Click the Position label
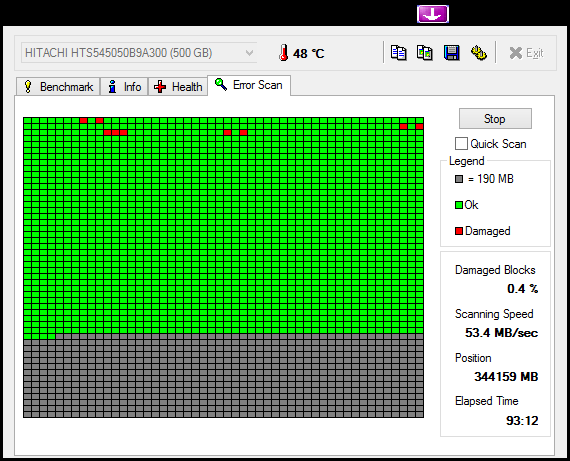The width and height of the screenshot is (570, 461). tap(473, 358)
